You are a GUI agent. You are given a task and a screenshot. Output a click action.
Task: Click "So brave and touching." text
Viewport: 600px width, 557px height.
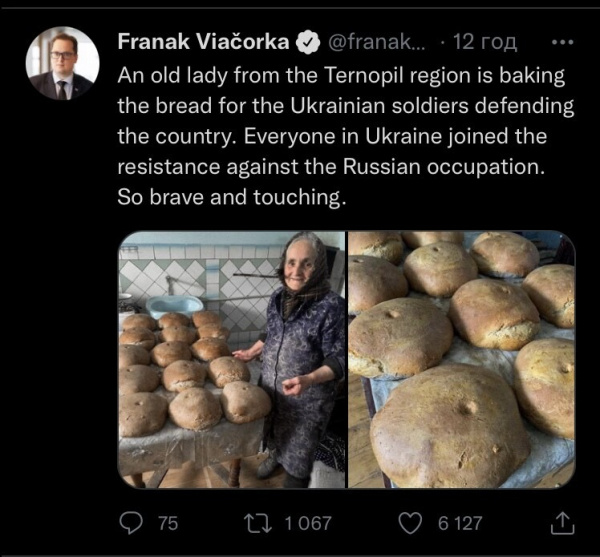[x=231, y=197]
